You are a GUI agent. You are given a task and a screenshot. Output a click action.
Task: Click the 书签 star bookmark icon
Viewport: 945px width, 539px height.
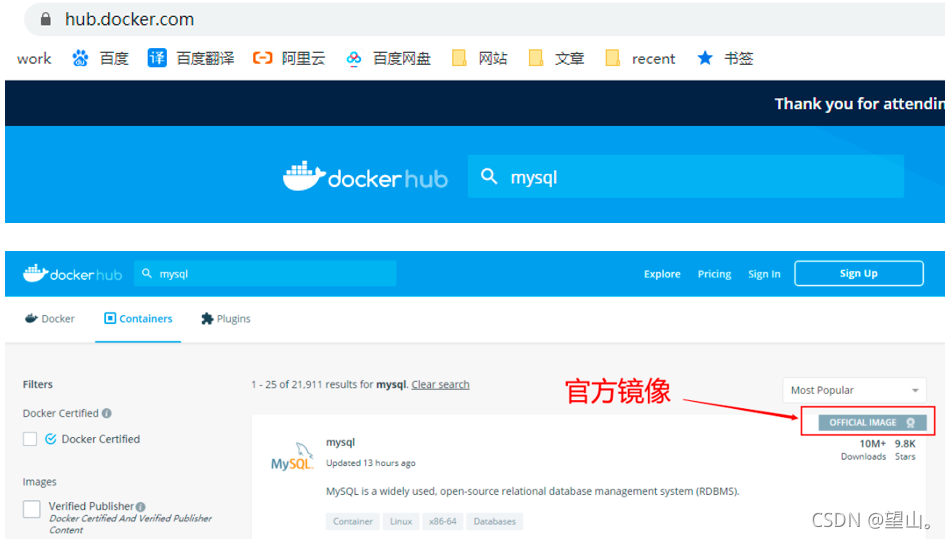[x=705, y=58]
